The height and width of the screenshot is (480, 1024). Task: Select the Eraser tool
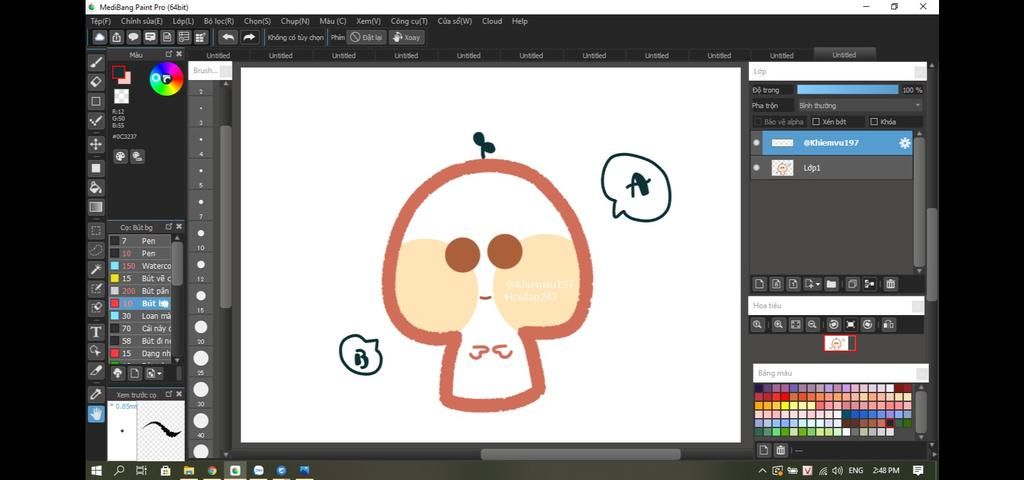(96, 82)
